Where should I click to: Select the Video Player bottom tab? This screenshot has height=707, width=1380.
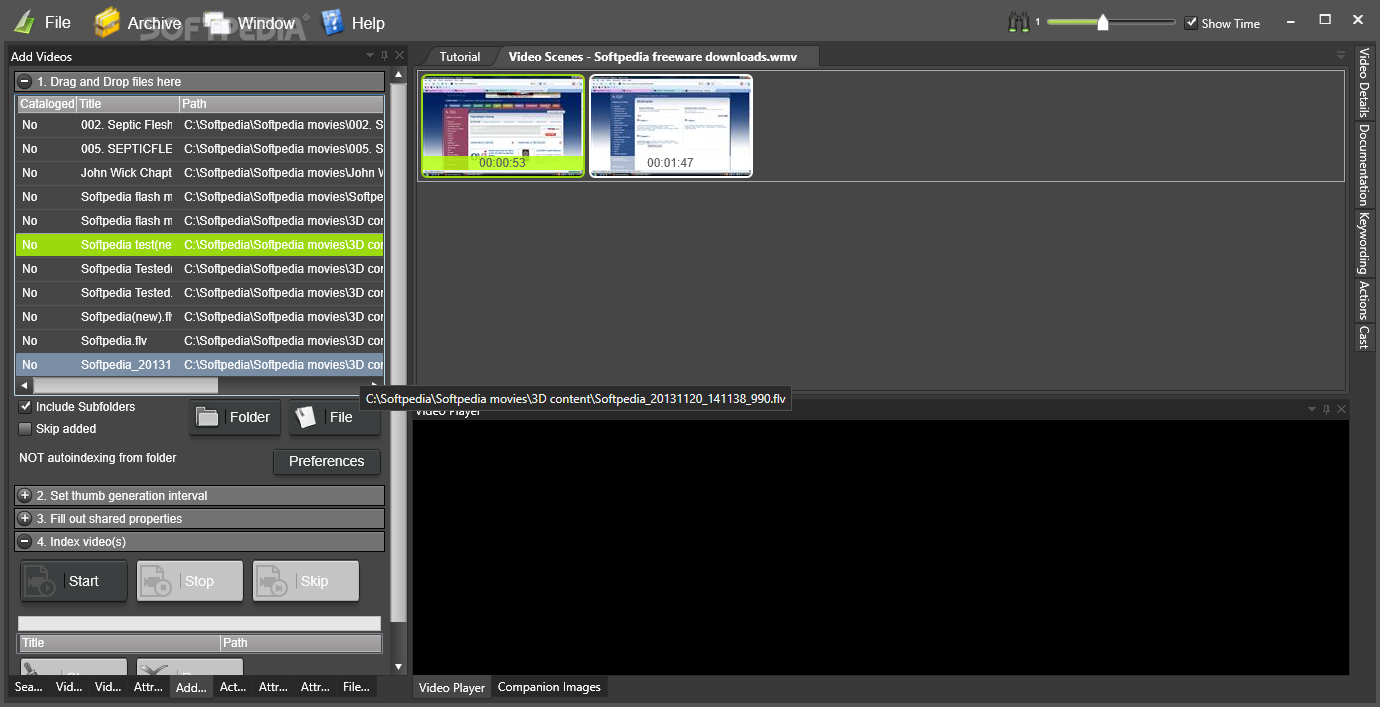(x=452, y=687)
